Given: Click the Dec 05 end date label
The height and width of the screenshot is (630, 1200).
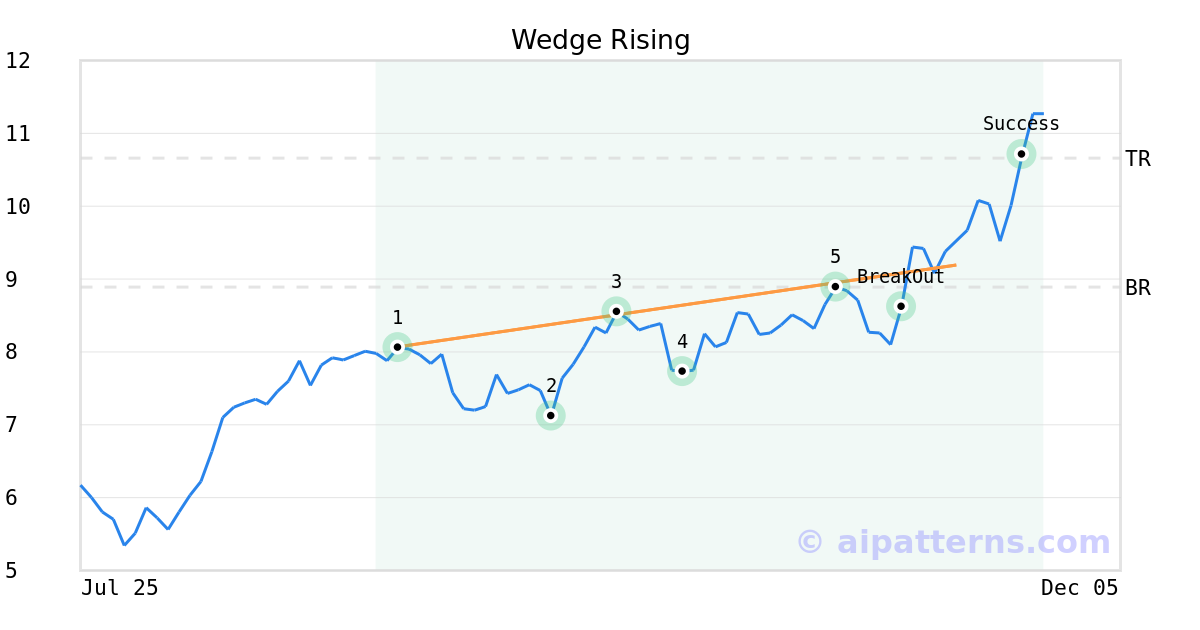Looking at the screenshot, I should tap(1079, 588).
